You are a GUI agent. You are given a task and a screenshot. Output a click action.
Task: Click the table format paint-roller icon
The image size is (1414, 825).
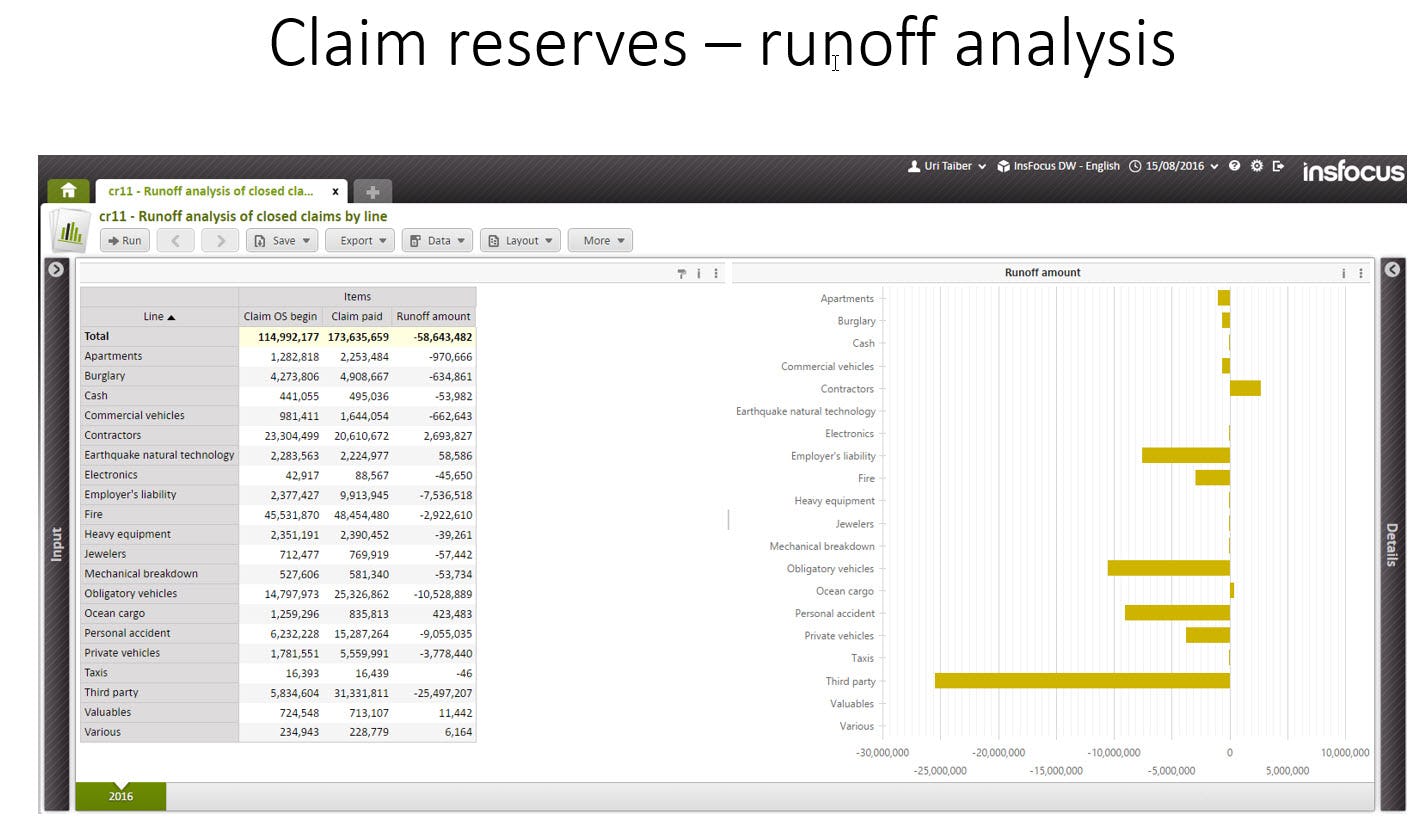[x=682, y=273]
